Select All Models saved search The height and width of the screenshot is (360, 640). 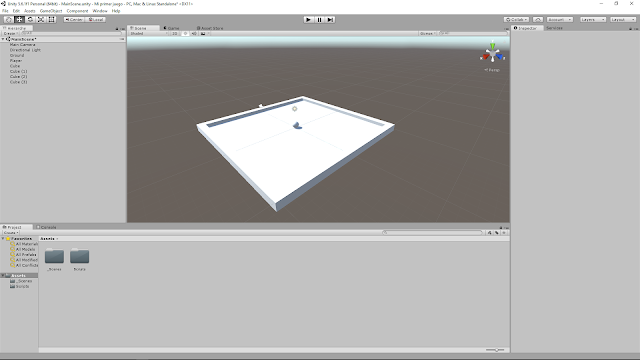tap(23, 249)
